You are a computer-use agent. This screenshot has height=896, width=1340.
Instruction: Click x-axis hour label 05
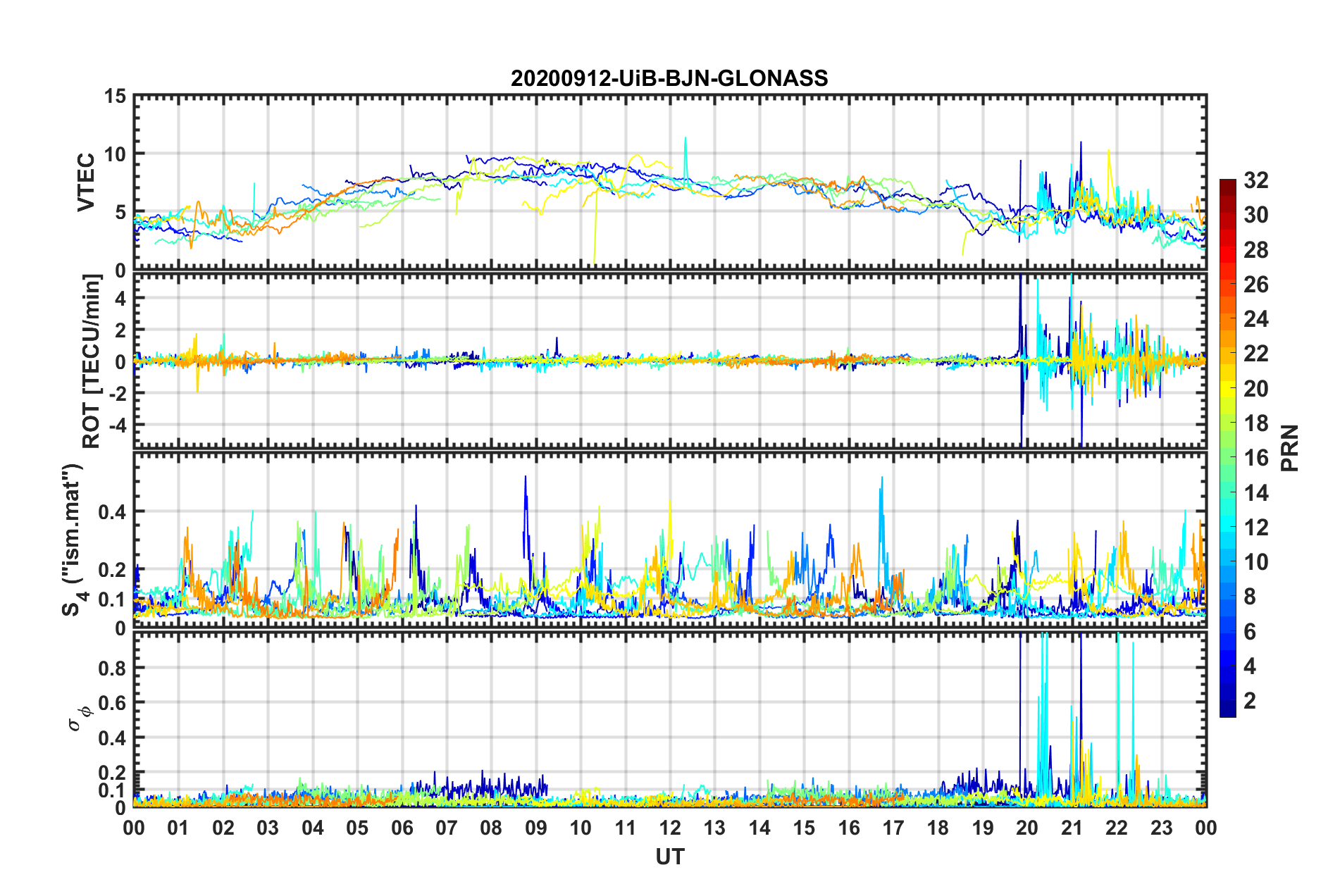[357, 828]
